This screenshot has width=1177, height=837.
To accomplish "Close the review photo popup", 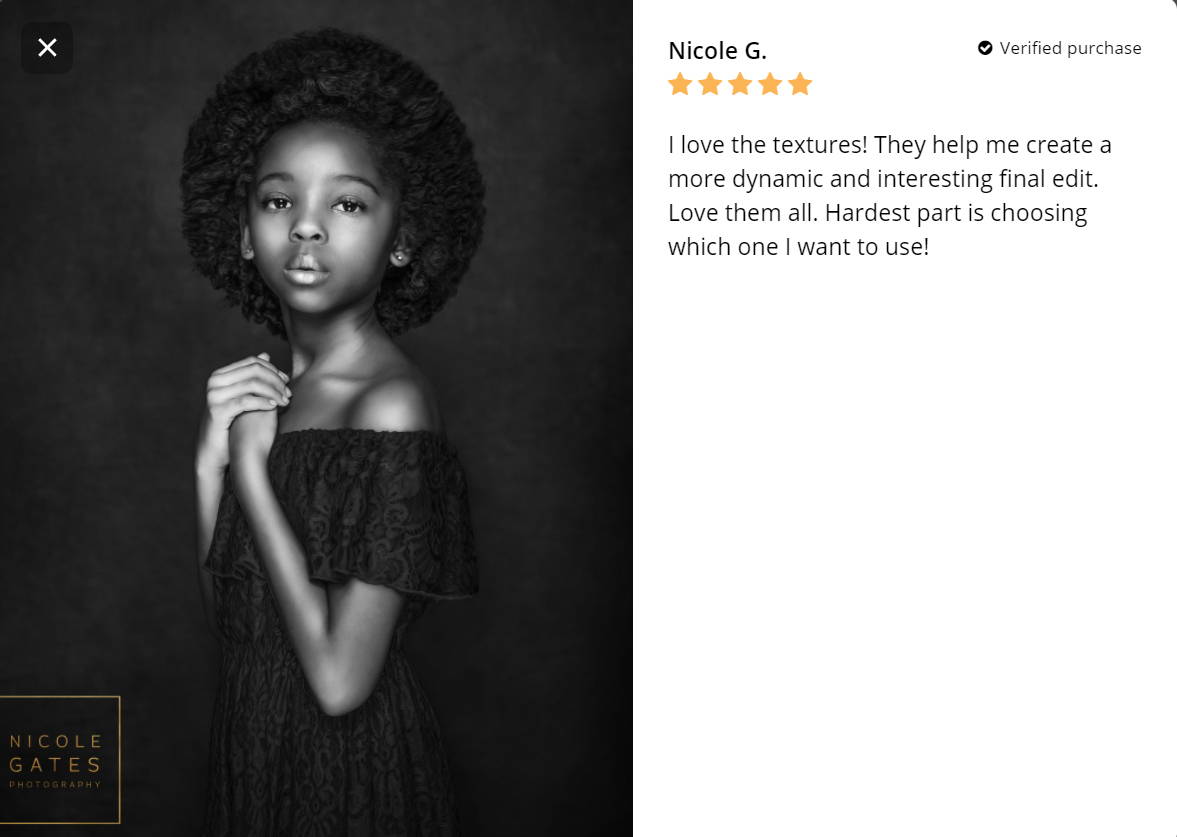I will tap(47, 48).
